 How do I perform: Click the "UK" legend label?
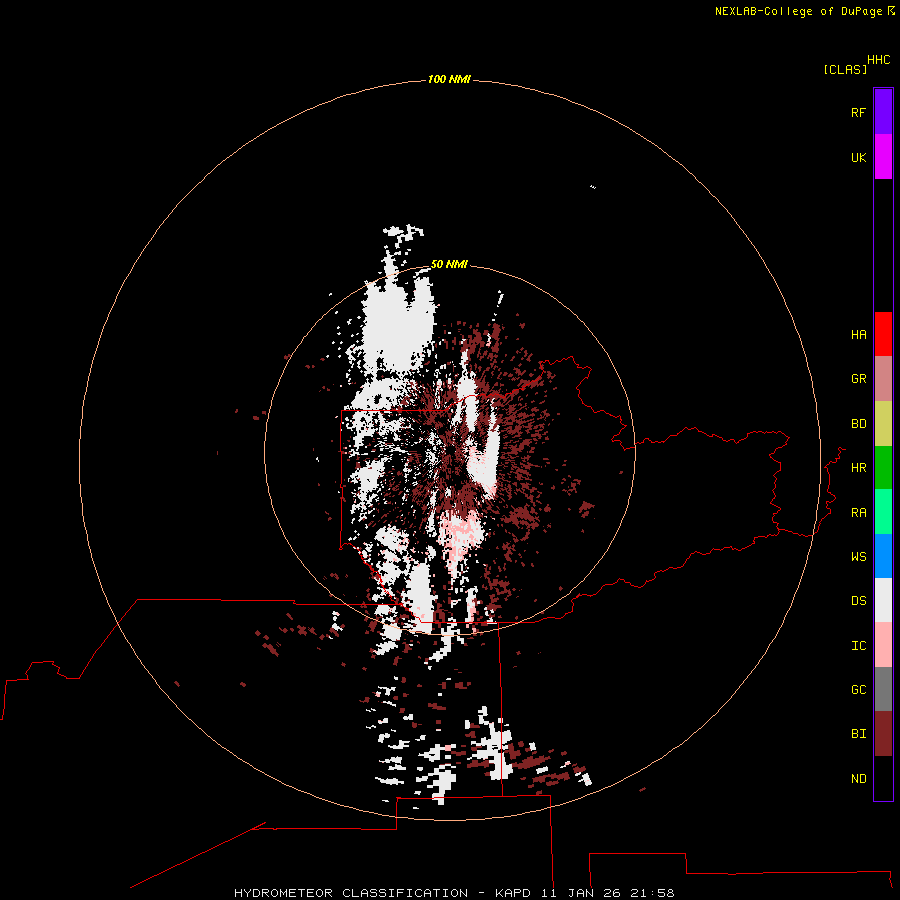tap(858, 157)
